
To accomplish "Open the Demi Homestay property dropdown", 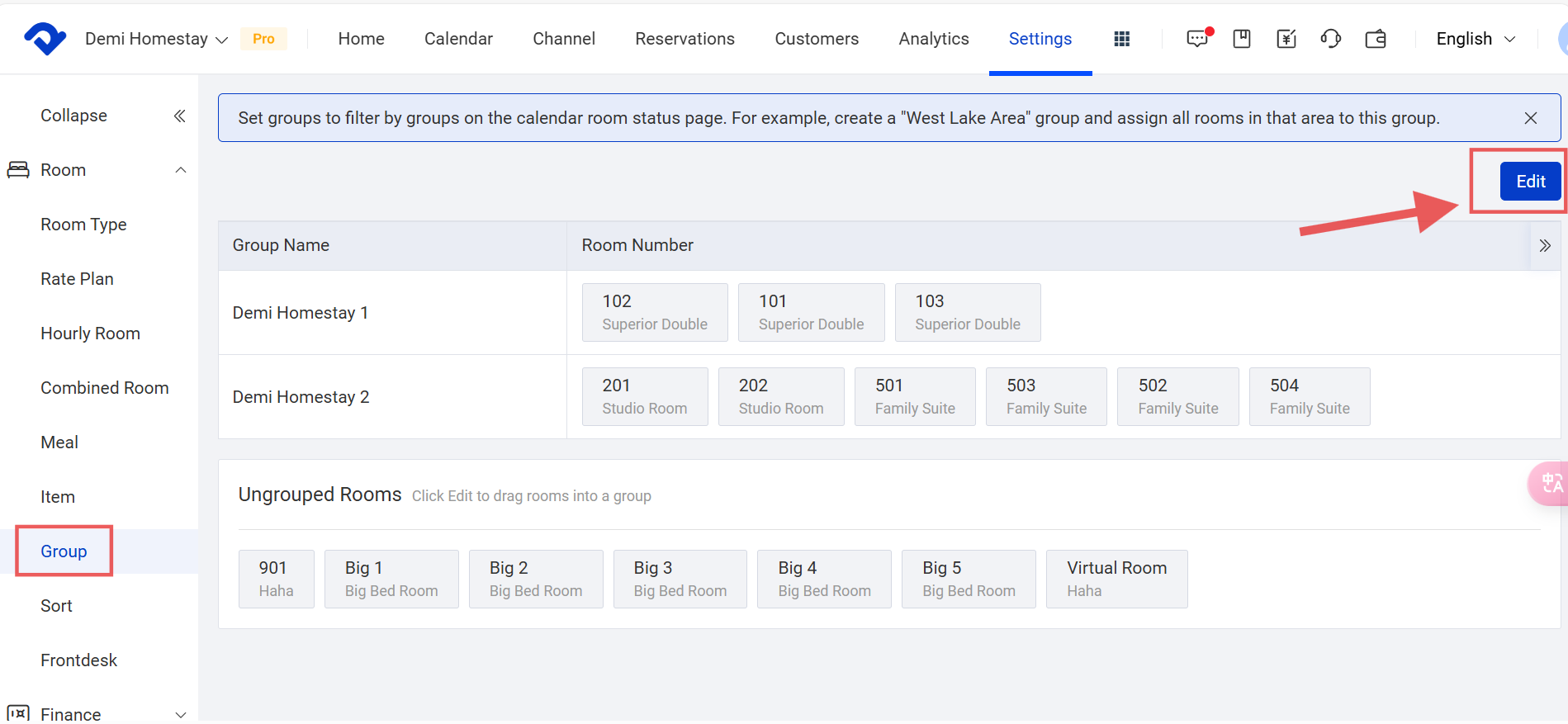I will (157, 39).
